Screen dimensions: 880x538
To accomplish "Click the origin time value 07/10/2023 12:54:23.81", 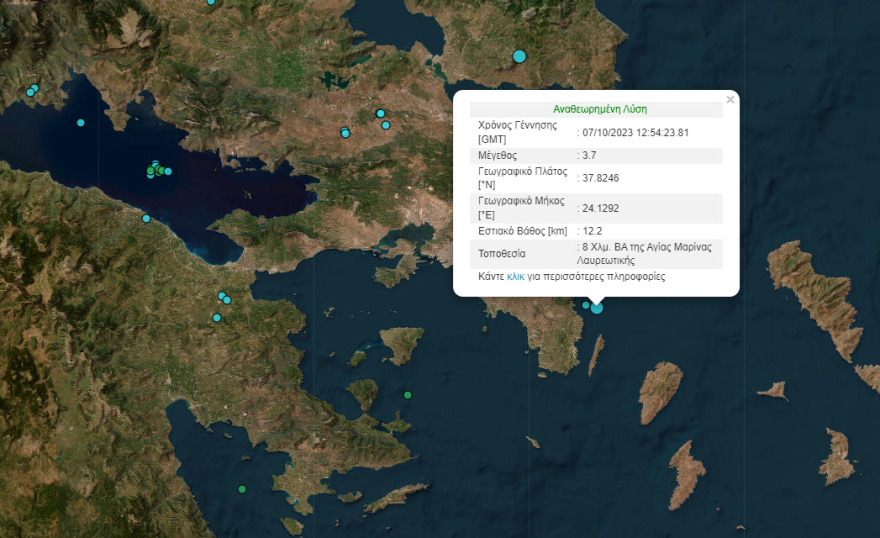I will pyautogui.click(x=635, y=132).
